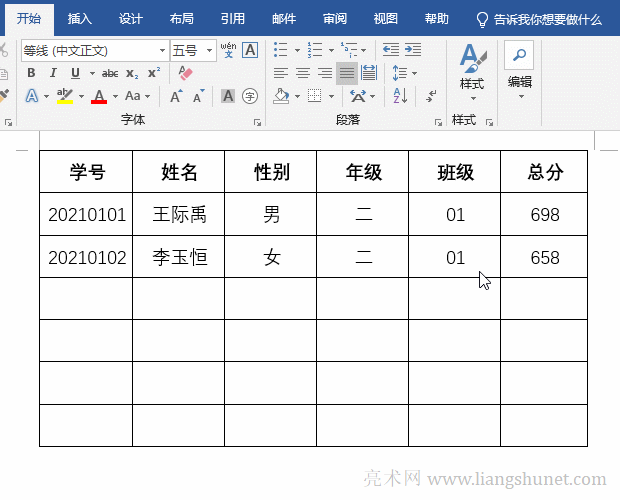Click the shading paint bucket icon
Screen dimensions: 620x500
[281, 96]
